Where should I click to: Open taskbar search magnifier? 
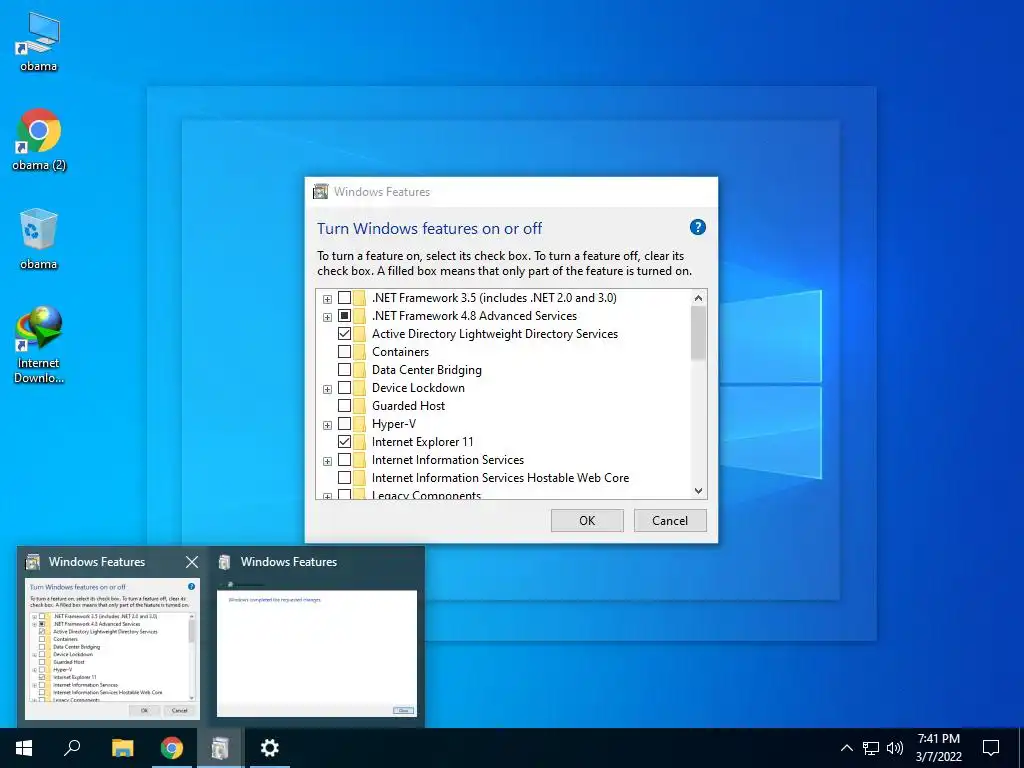72,748
